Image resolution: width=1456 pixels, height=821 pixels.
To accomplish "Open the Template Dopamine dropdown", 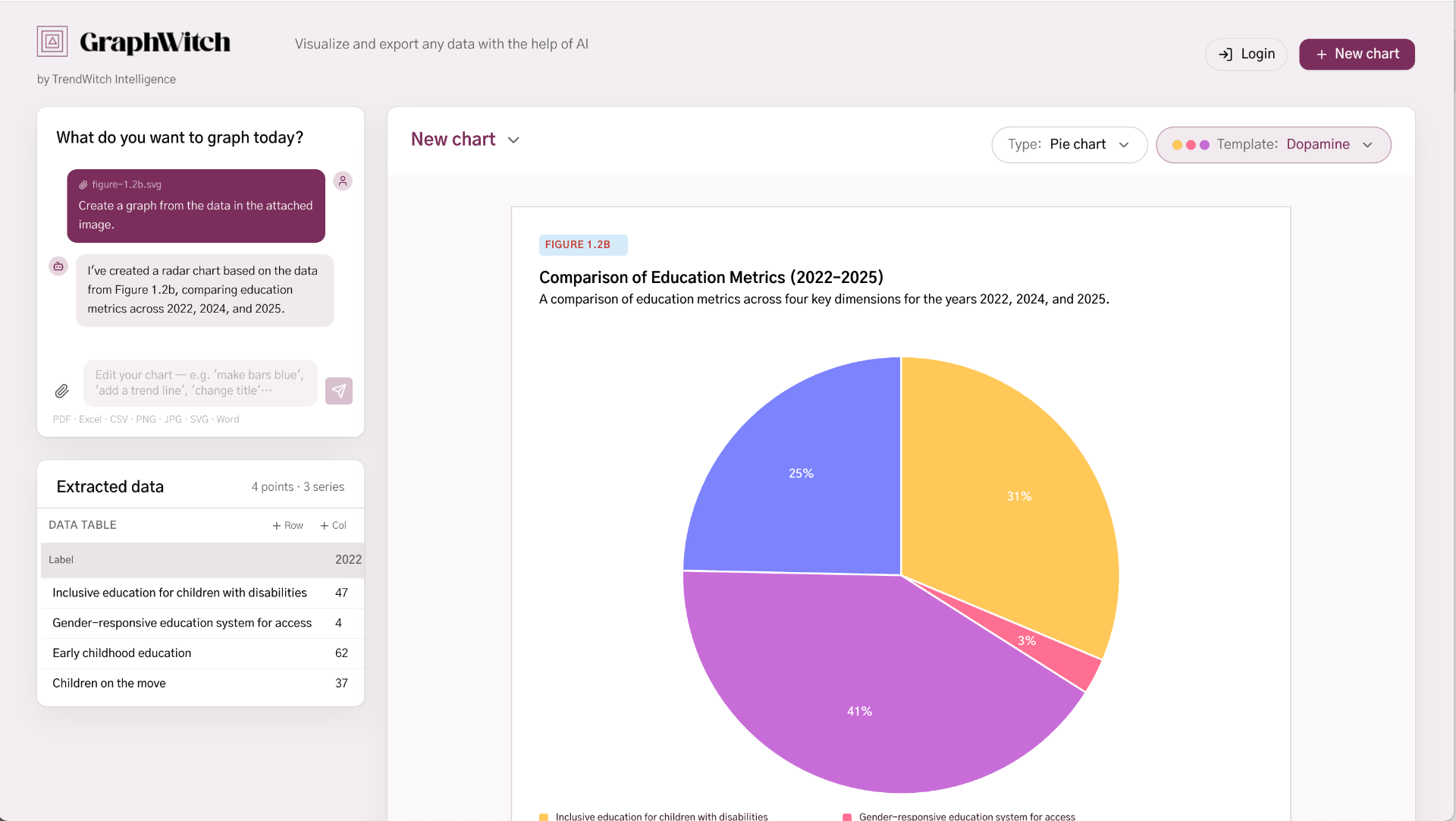I will pyautogui.click(x=1273, y=144).
